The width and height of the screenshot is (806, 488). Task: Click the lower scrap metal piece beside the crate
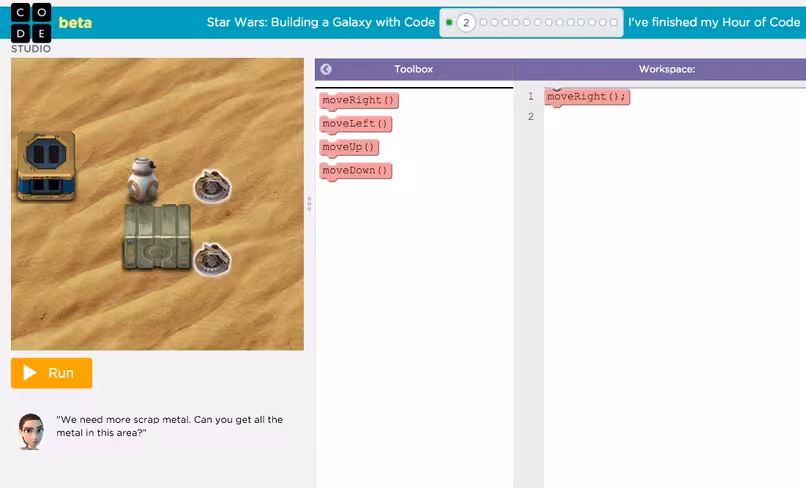[212, 259]
